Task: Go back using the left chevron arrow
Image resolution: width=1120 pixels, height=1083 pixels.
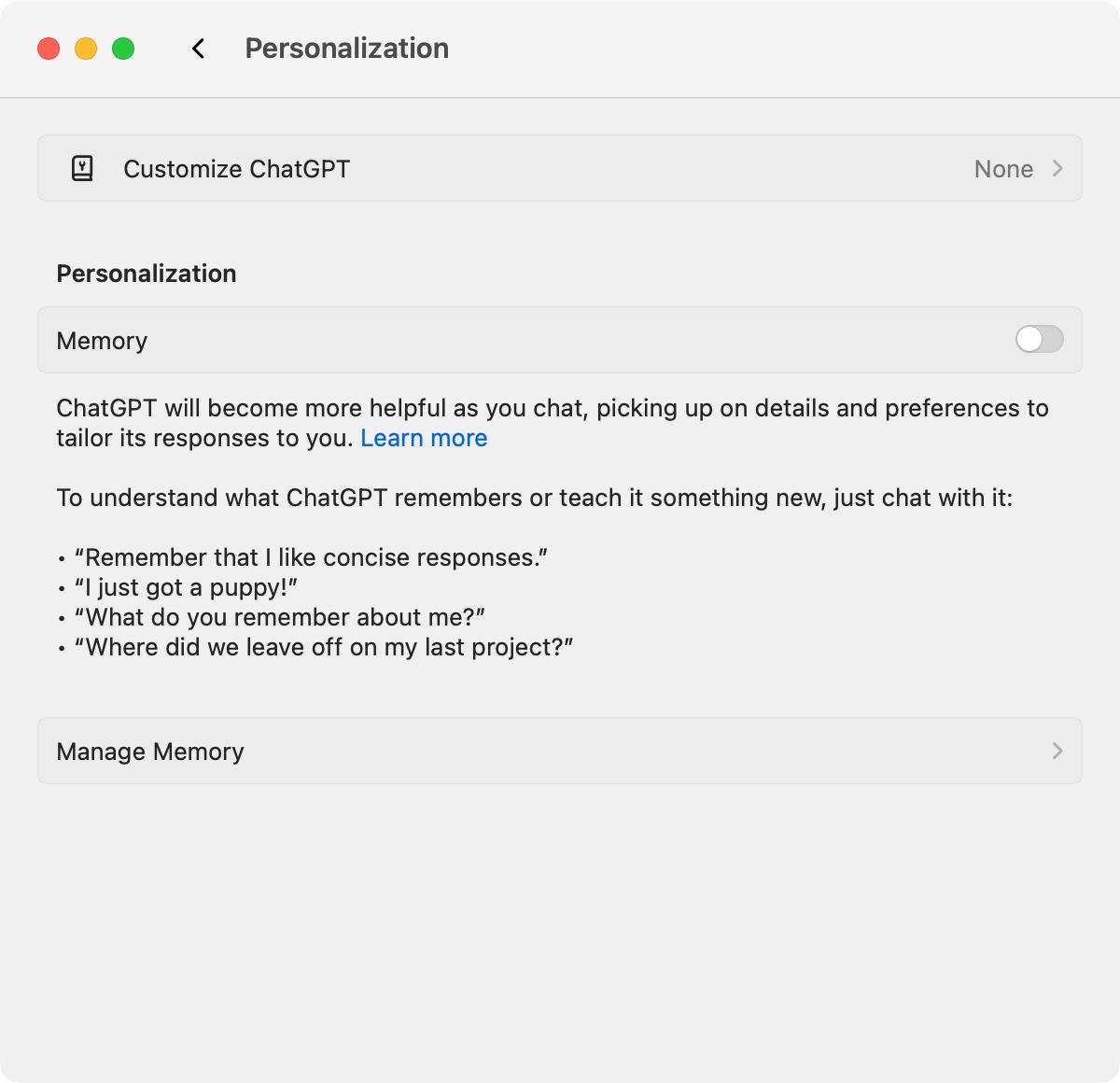Action: point(198,49)
